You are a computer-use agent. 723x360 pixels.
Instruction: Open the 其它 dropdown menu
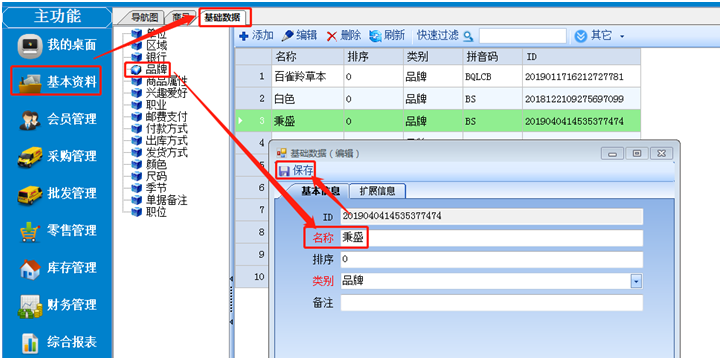click(599, 35)
